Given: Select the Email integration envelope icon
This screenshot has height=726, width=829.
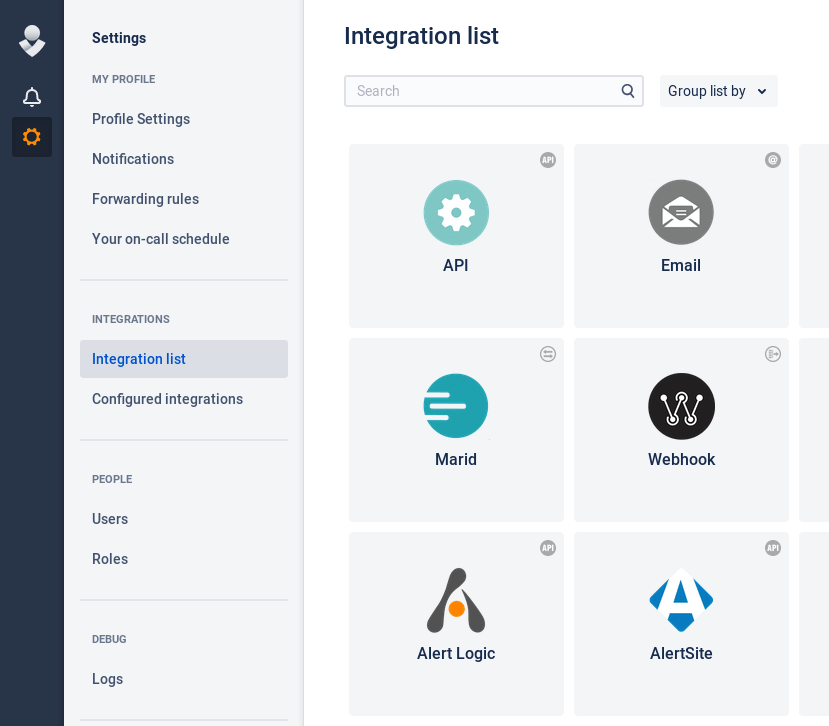Looking at the screenshot, I should pos(681,212).
